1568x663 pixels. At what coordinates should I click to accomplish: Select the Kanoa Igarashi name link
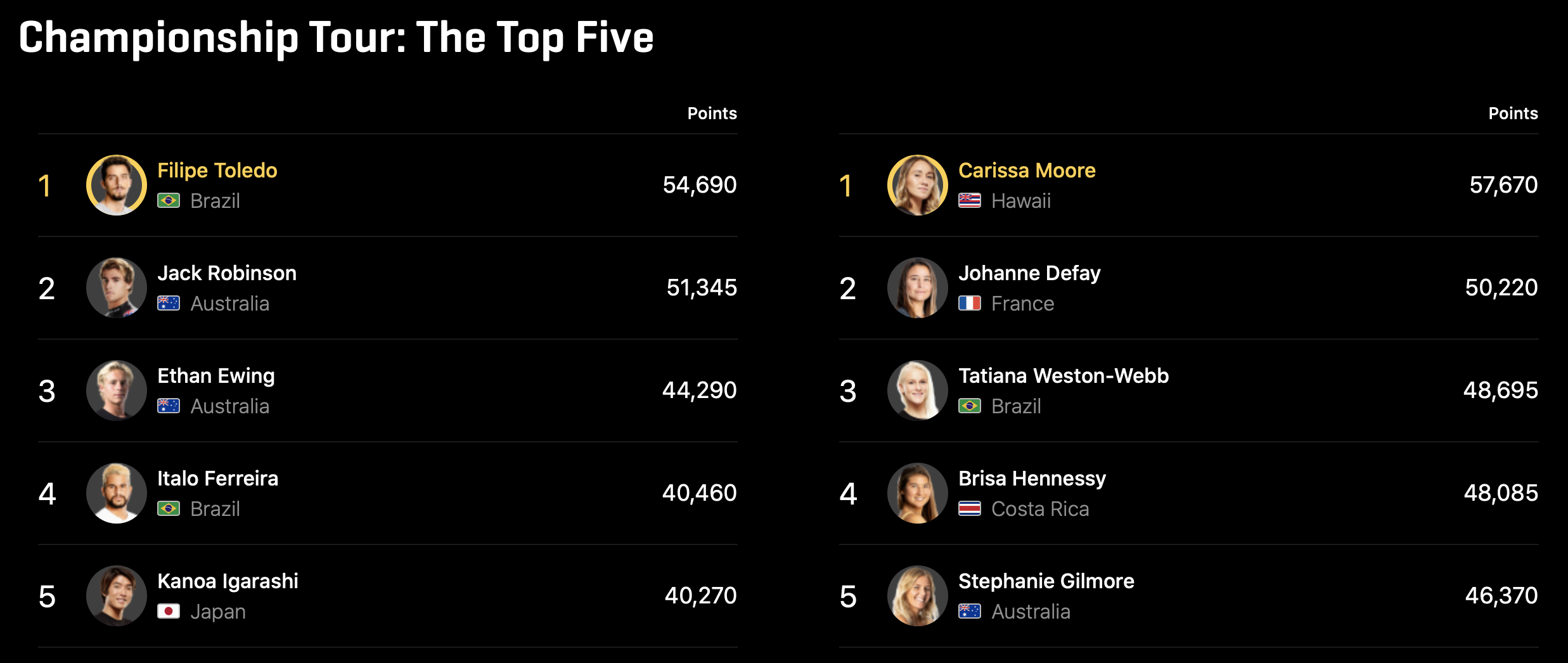[x=228, y=581]
